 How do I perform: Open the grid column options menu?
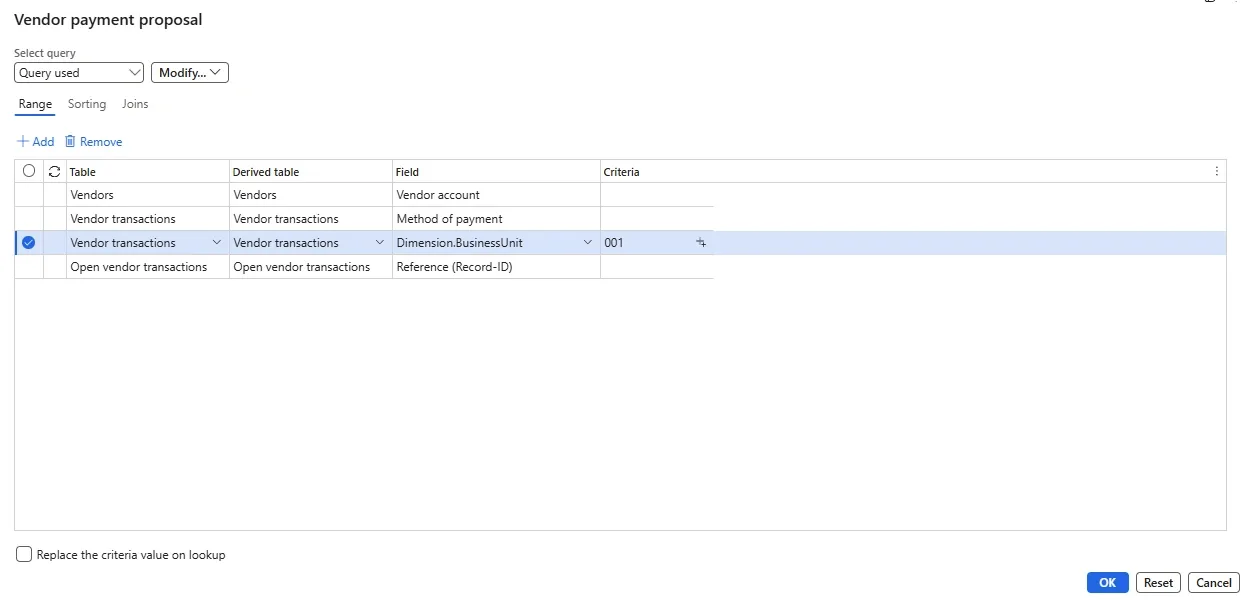coord(1216,171)
